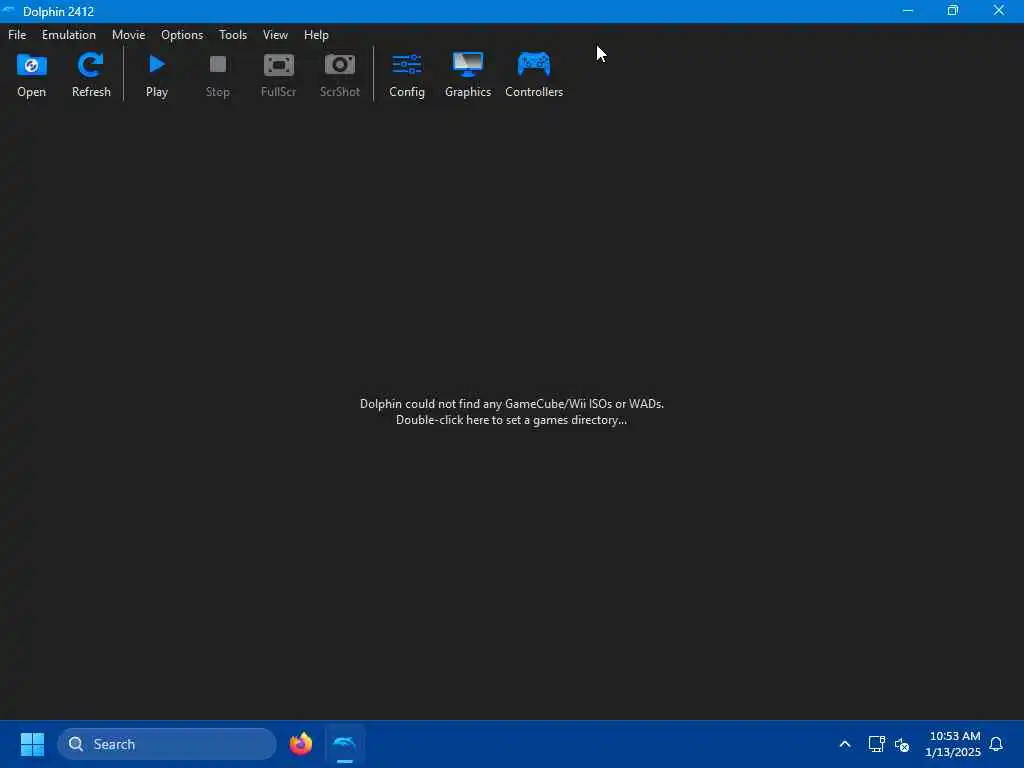Click the muted volume tray icon
Viewport: 1024px width, 768px height.
(902, 744)
